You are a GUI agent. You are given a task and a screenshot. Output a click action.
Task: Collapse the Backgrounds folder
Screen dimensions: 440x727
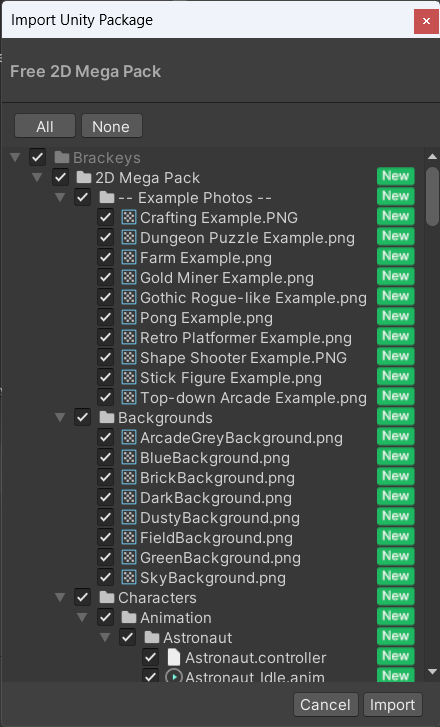[60, 417]
